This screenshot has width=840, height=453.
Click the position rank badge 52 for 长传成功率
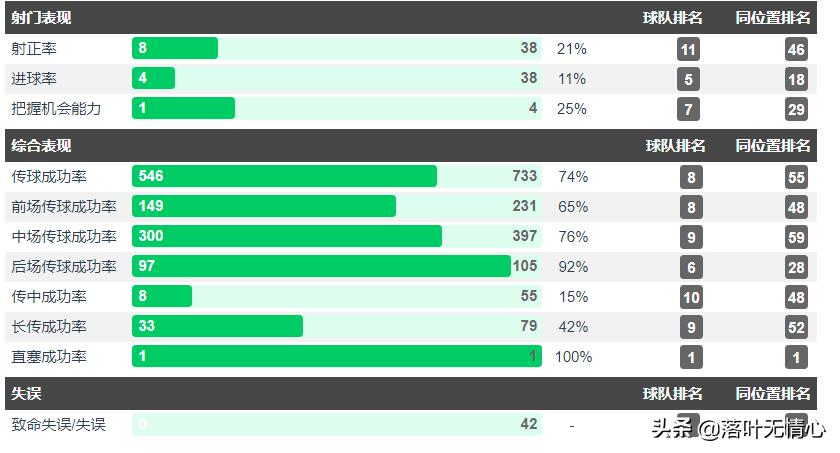[x=796, y=327]
